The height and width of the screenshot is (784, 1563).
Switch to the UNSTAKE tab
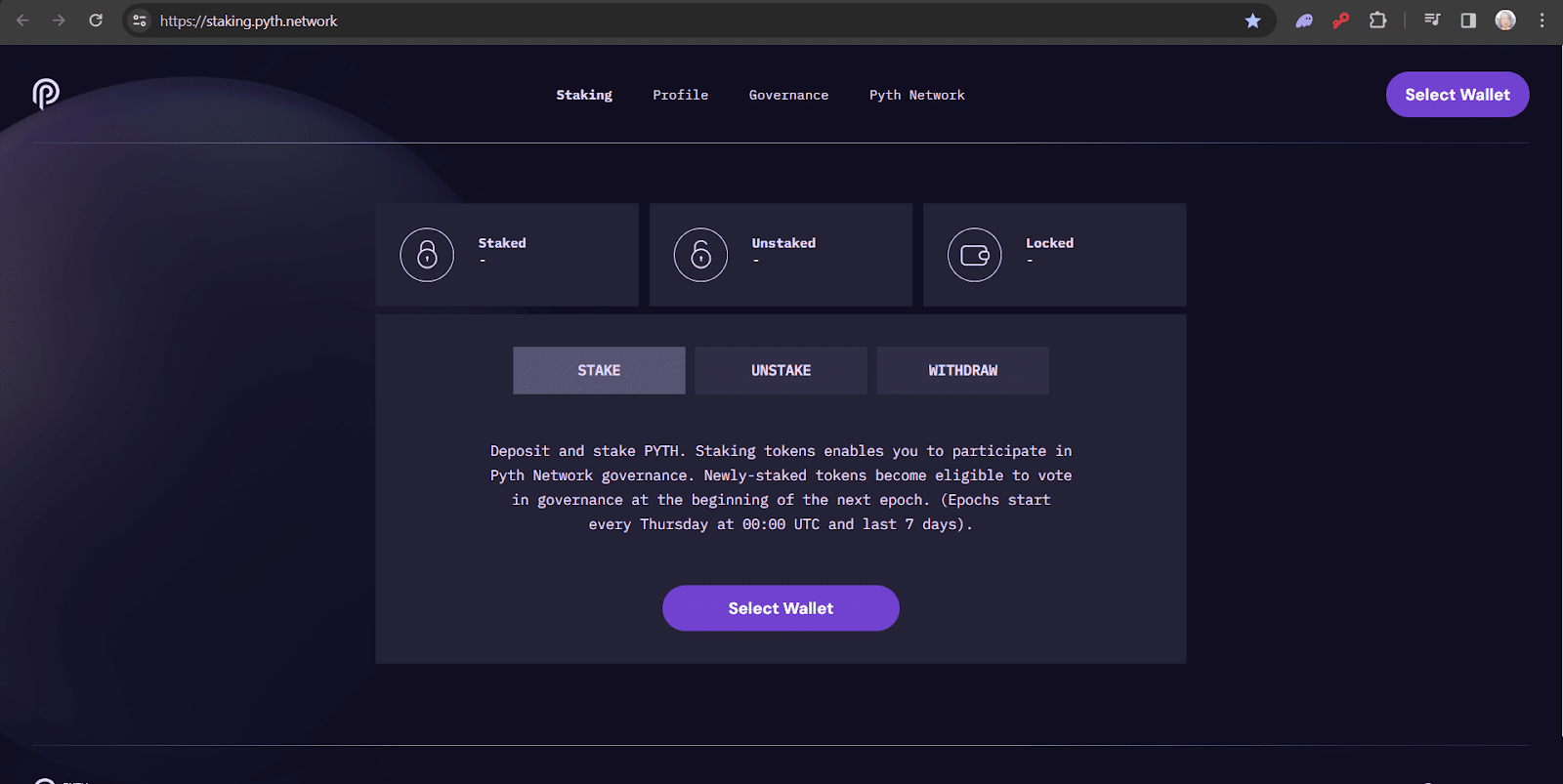781,370
